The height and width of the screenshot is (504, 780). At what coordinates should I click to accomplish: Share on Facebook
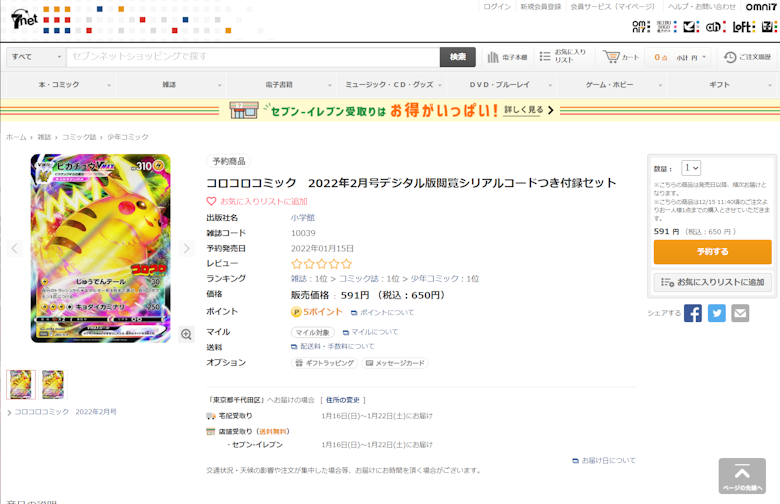pos(692,313)
